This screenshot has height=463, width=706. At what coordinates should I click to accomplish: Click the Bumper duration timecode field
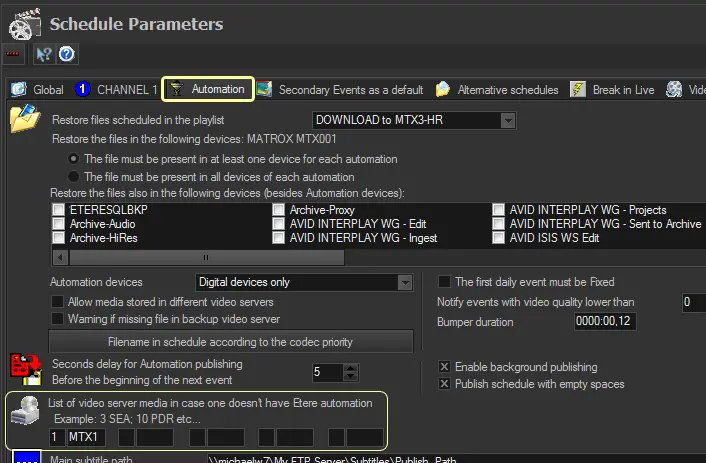click(604, 322)
